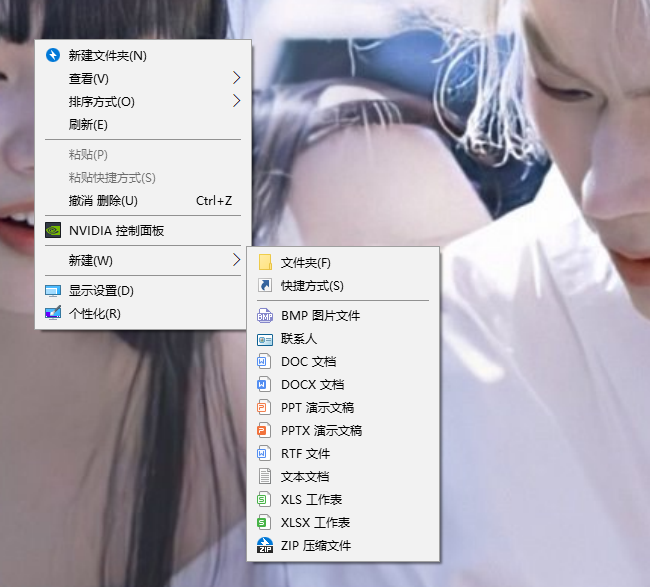Create a new RTF 文件
650x587 pixels.
click(305, 453)
